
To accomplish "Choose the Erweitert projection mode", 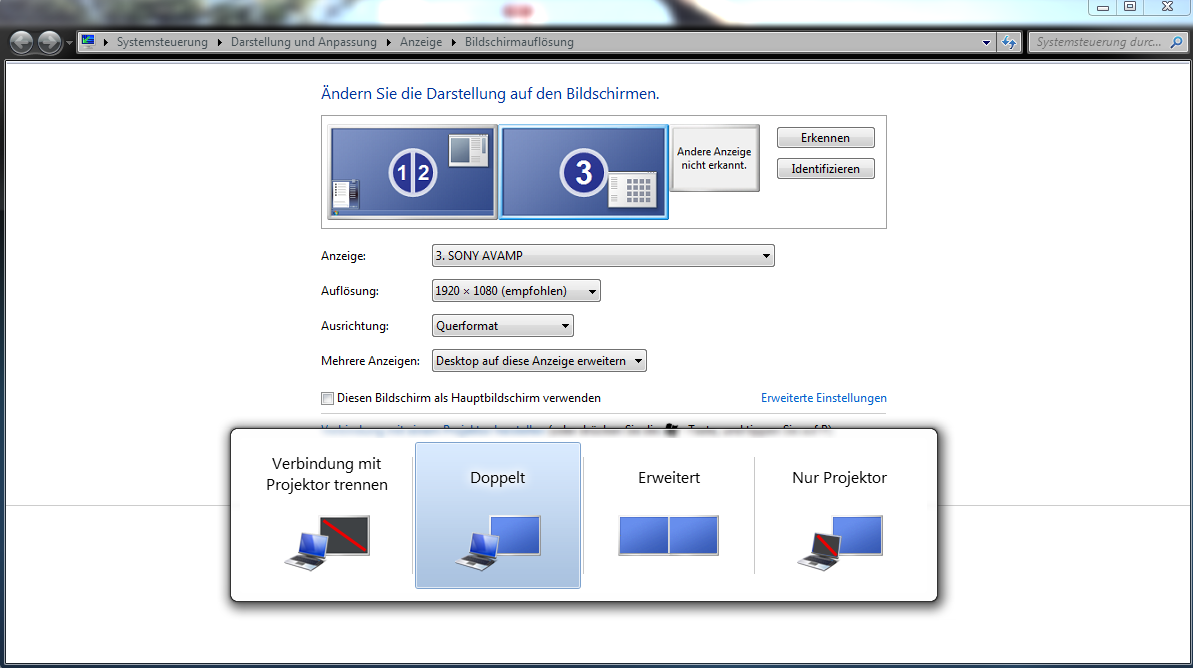I will (669, 515).
